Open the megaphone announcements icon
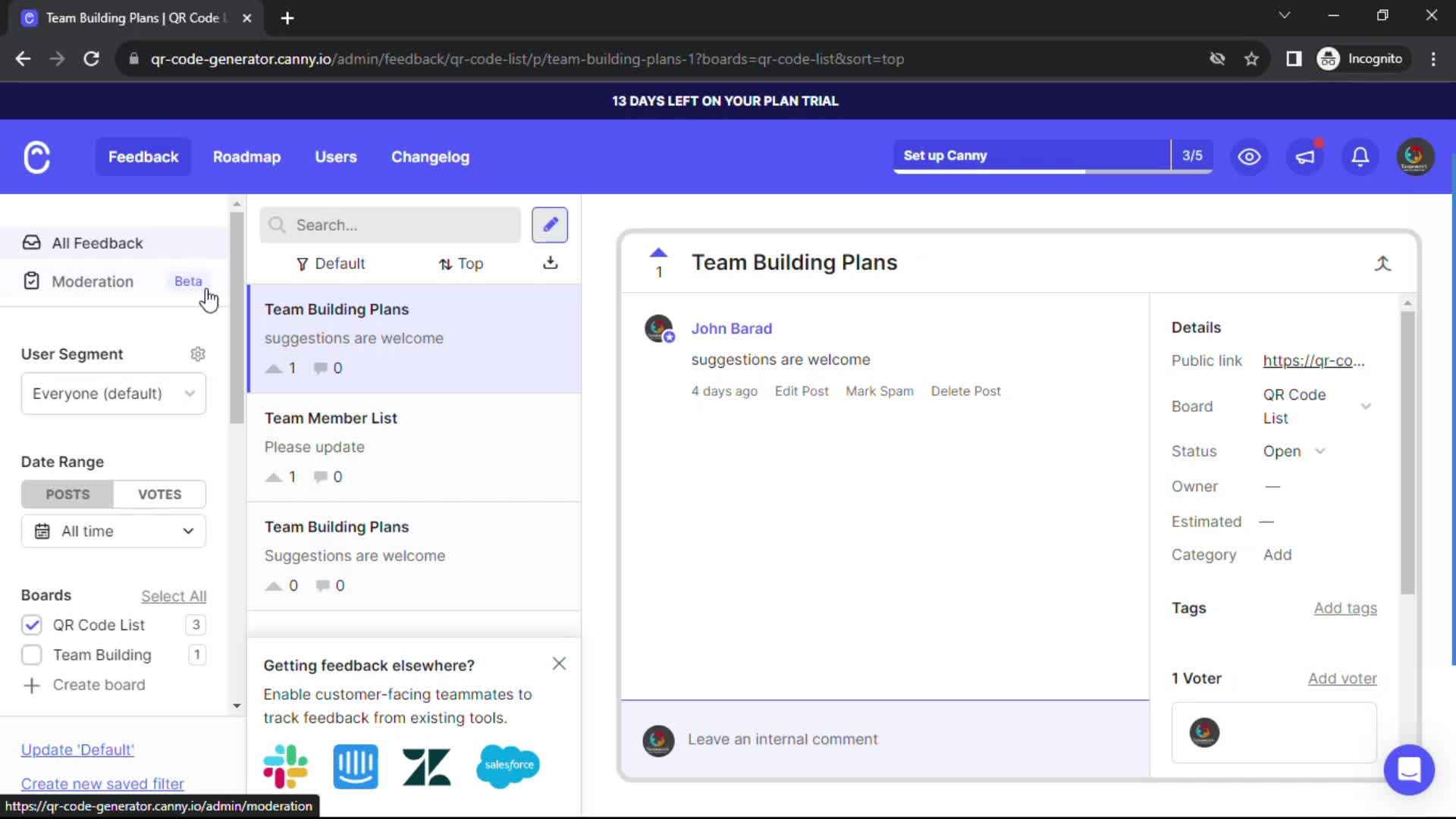The image size is (1456, 819). pyautogui.click(x=1305, y=157)
